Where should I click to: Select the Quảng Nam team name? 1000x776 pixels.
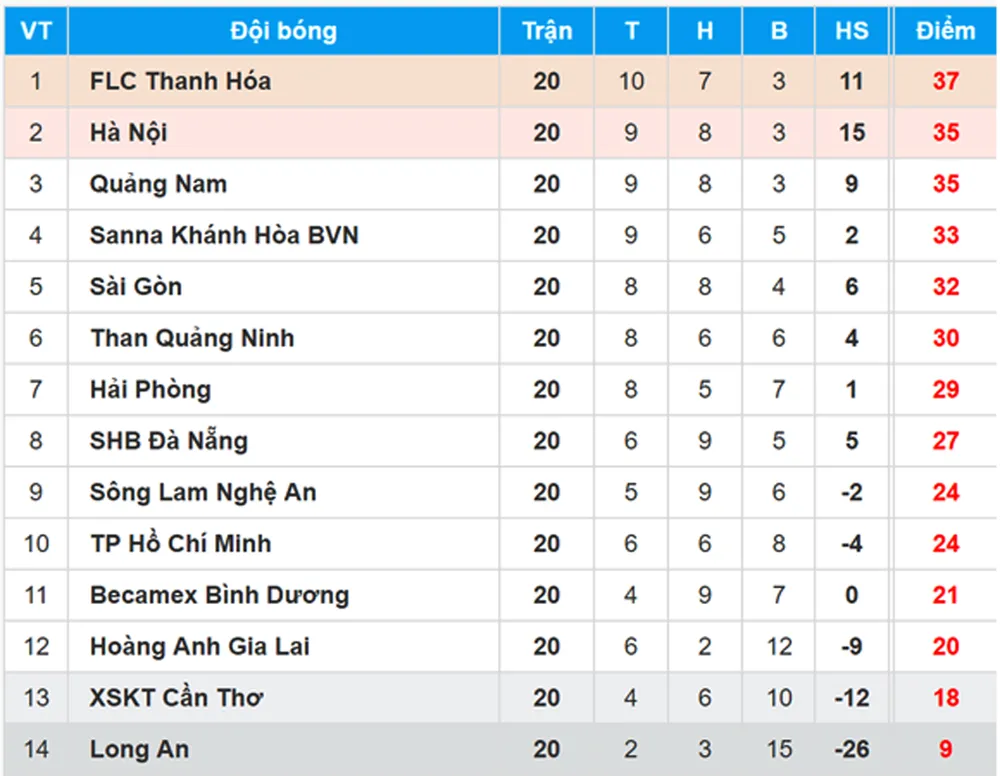pos(158,184)
